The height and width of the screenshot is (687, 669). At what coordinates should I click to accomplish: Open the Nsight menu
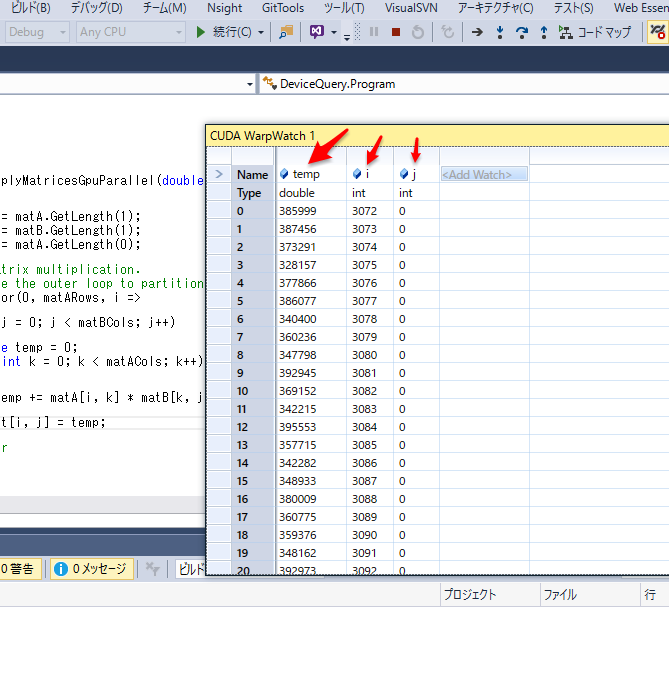pyautogui.click(x=224, y=8)
